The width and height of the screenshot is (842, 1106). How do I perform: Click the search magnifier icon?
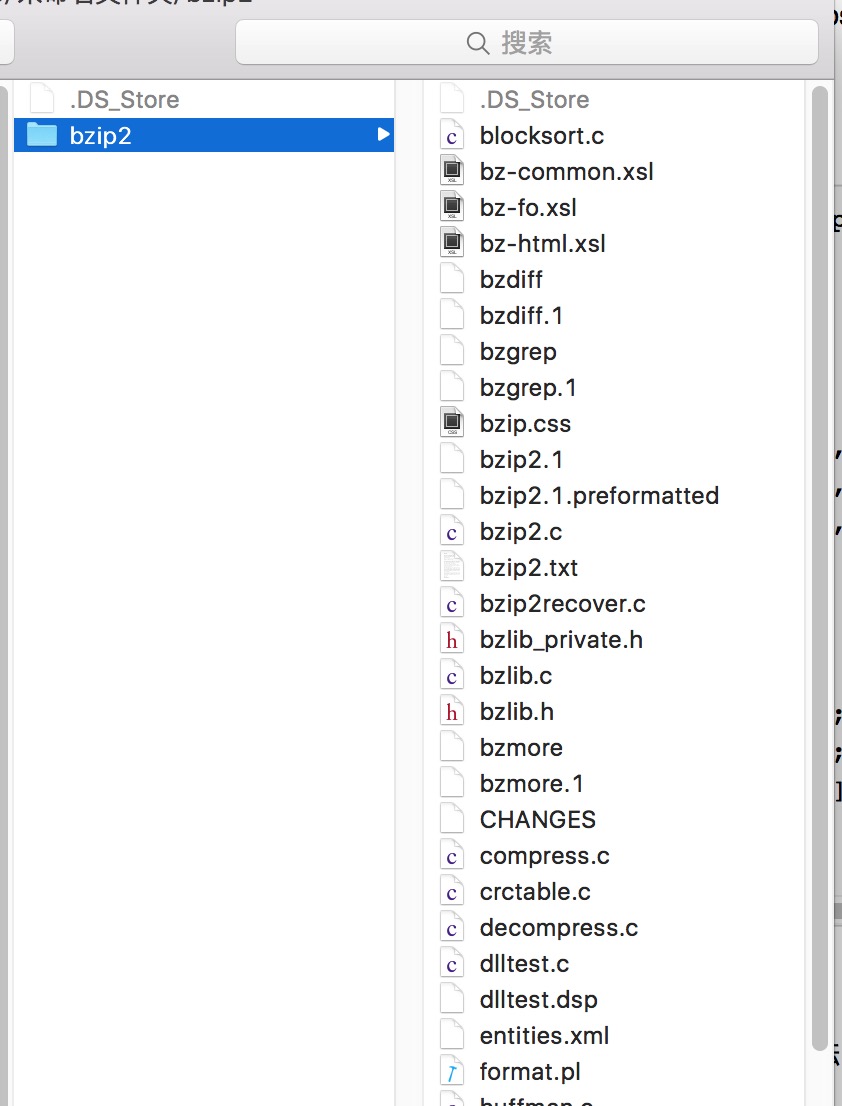tap(478, 43)
